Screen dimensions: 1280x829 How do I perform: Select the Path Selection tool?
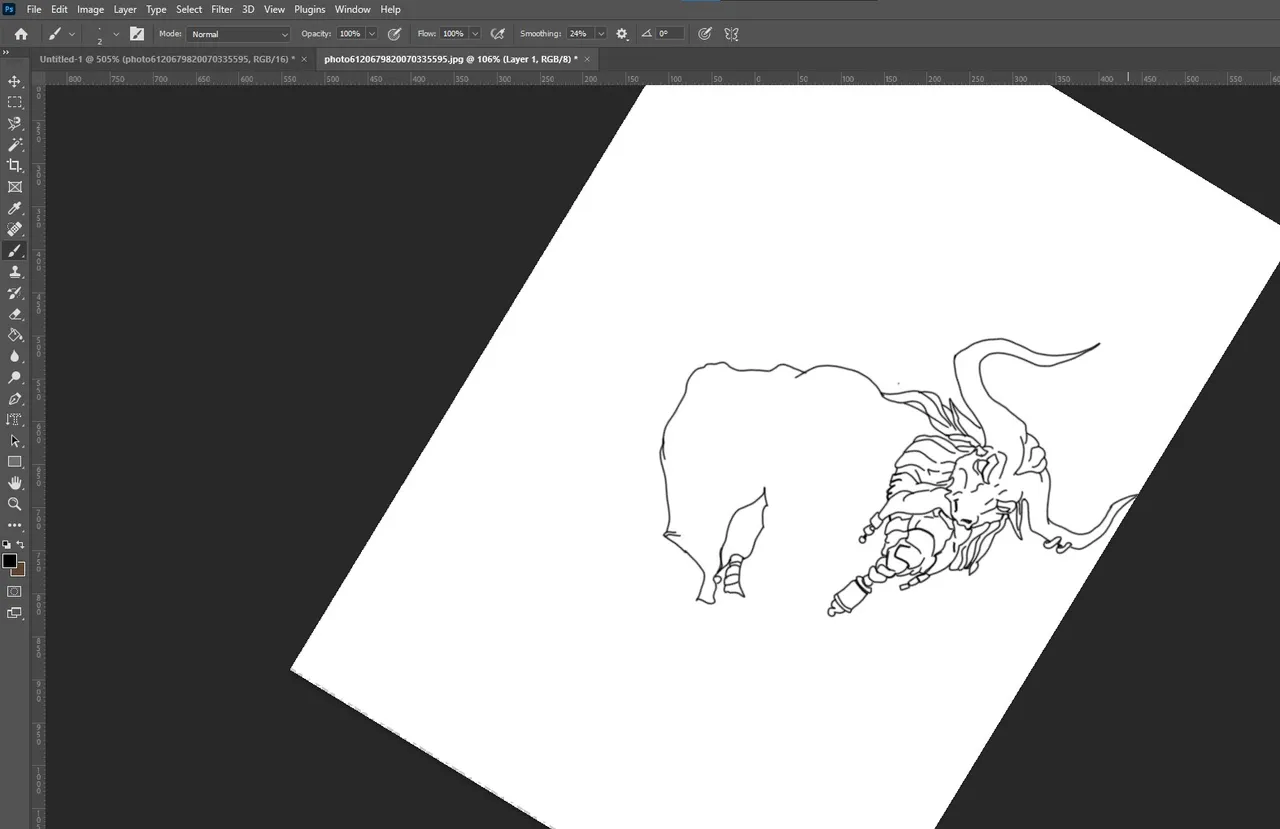pyautogui.click(x=14, y=441)
